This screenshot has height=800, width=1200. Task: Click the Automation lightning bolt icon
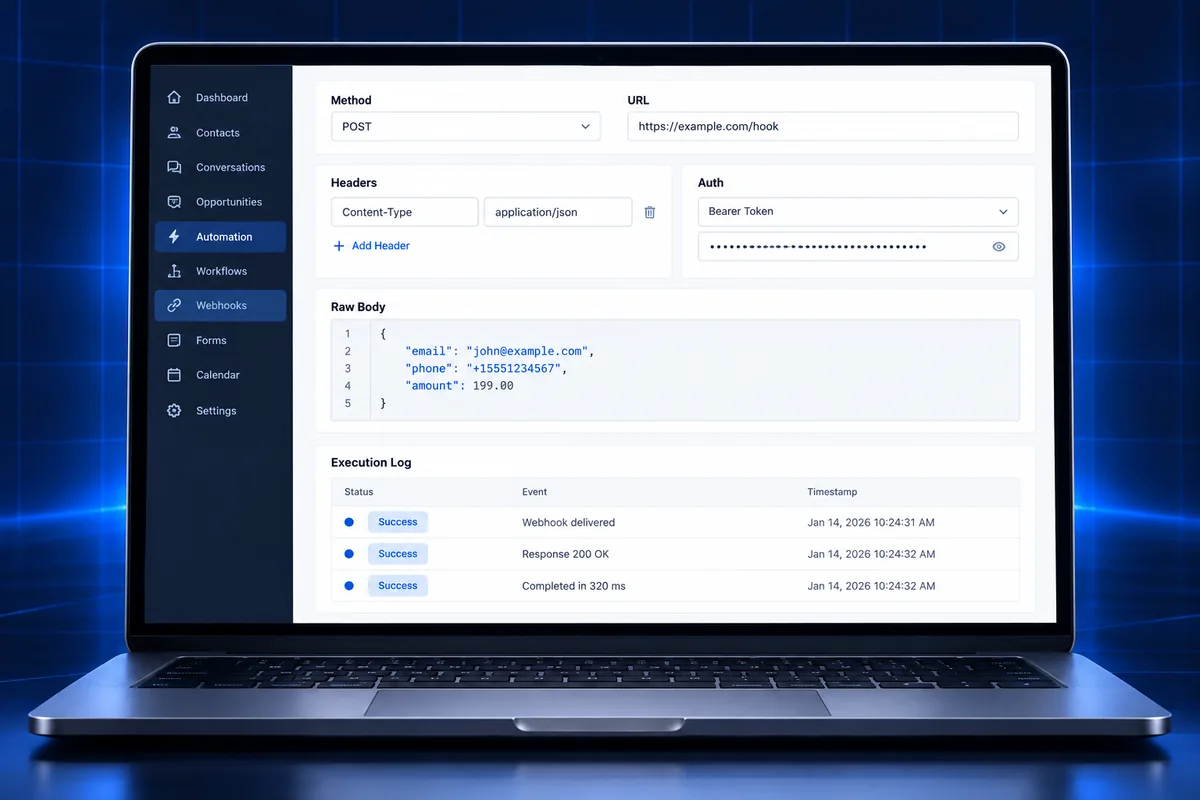click(x=174, y=237)
